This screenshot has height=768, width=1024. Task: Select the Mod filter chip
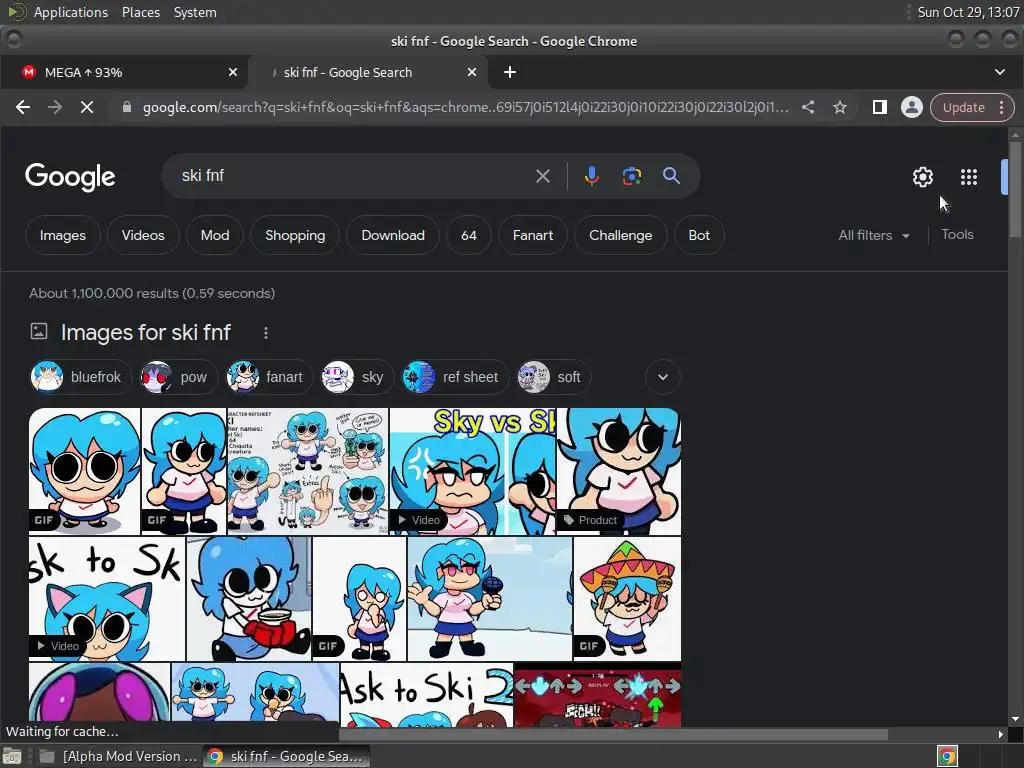pyautogui.click(x=215, y=235)
